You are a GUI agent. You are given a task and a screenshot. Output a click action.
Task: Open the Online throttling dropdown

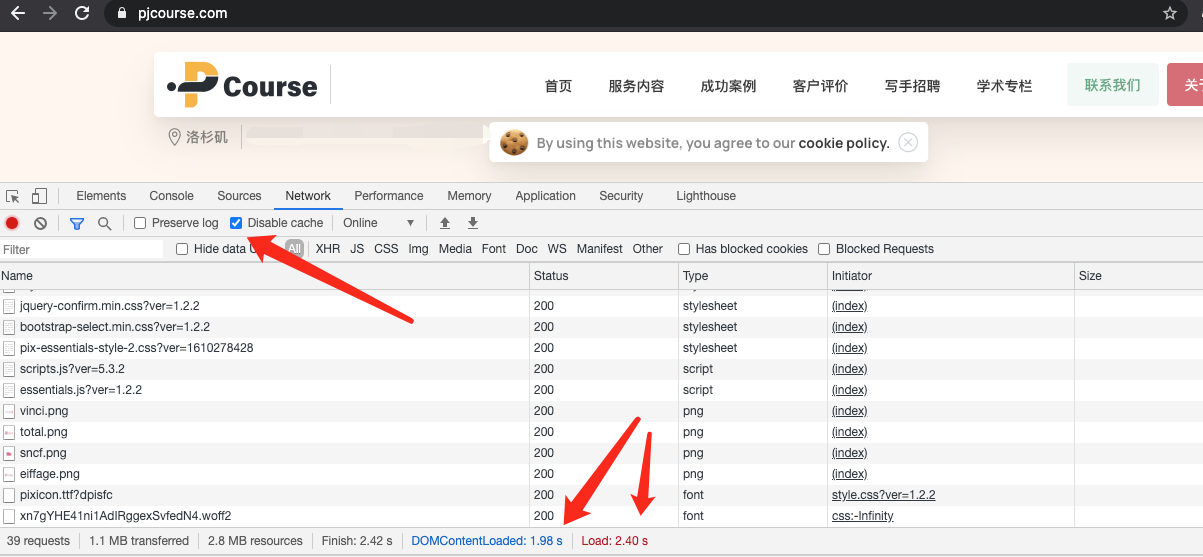pyautogui.click(x=378, y=223)
